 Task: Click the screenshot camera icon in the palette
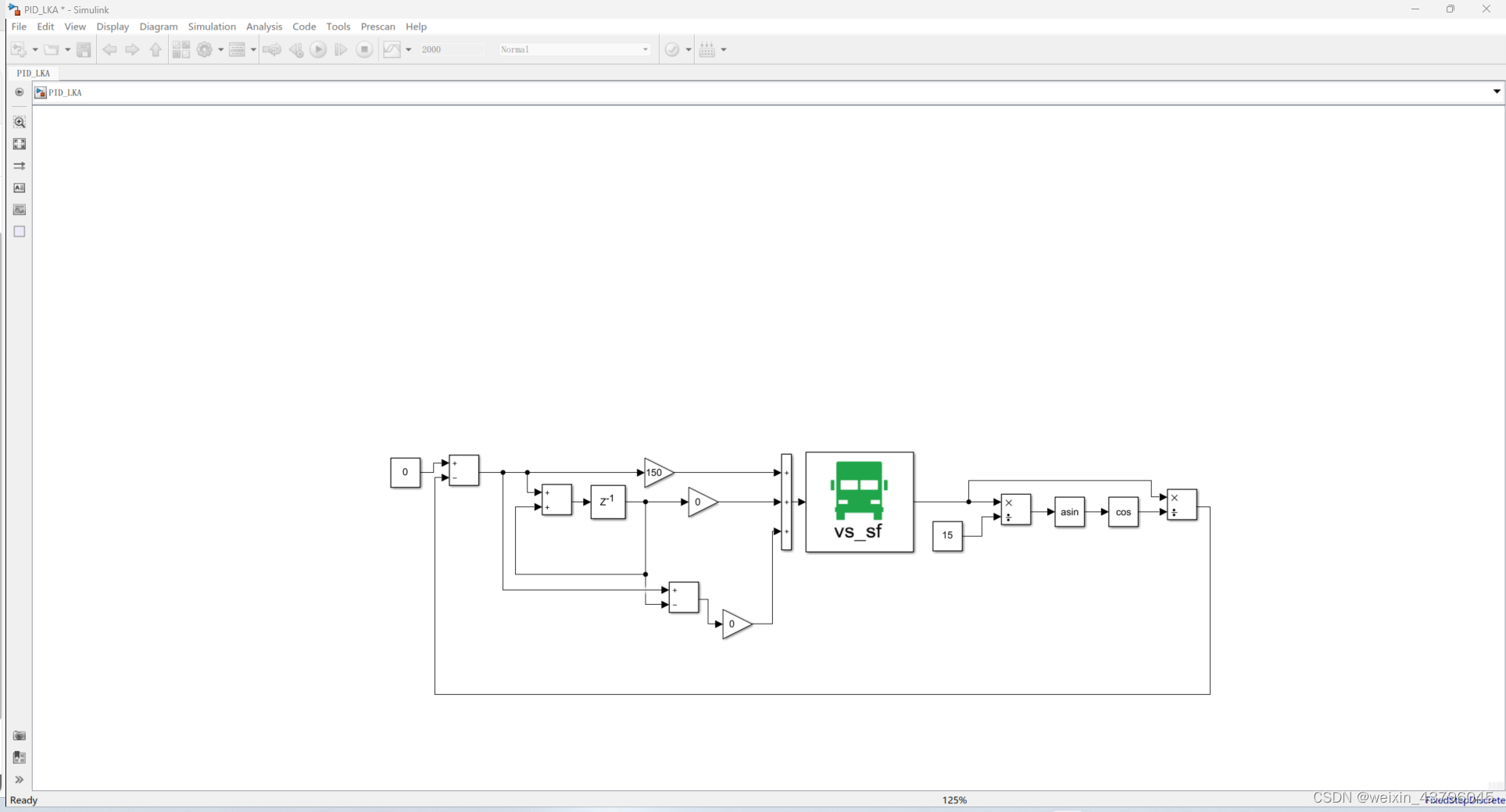point(20,735)
